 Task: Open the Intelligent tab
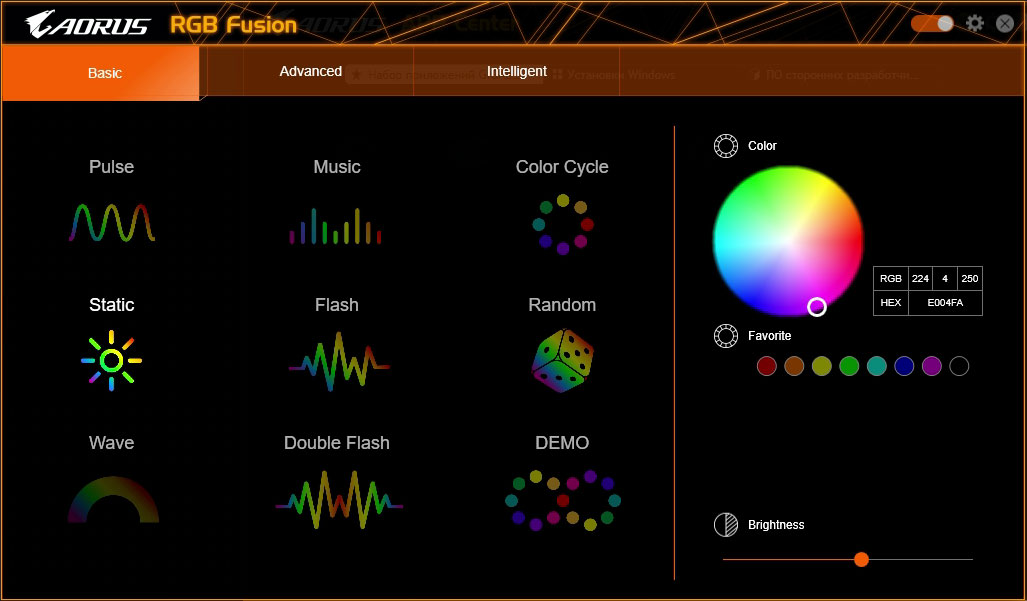point(517,71)
